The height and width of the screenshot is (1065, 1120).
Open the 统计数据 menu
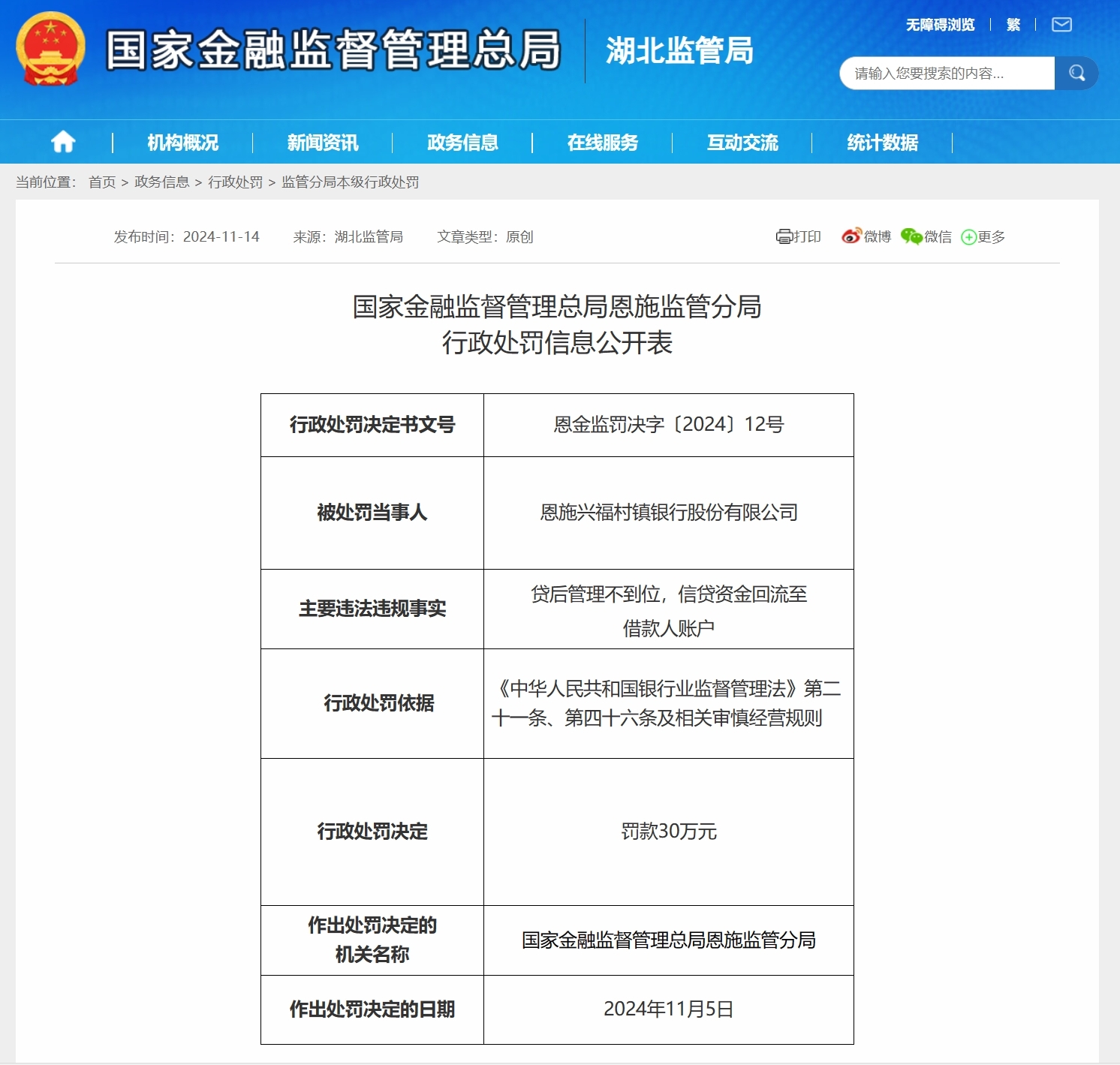pos(881,142)
